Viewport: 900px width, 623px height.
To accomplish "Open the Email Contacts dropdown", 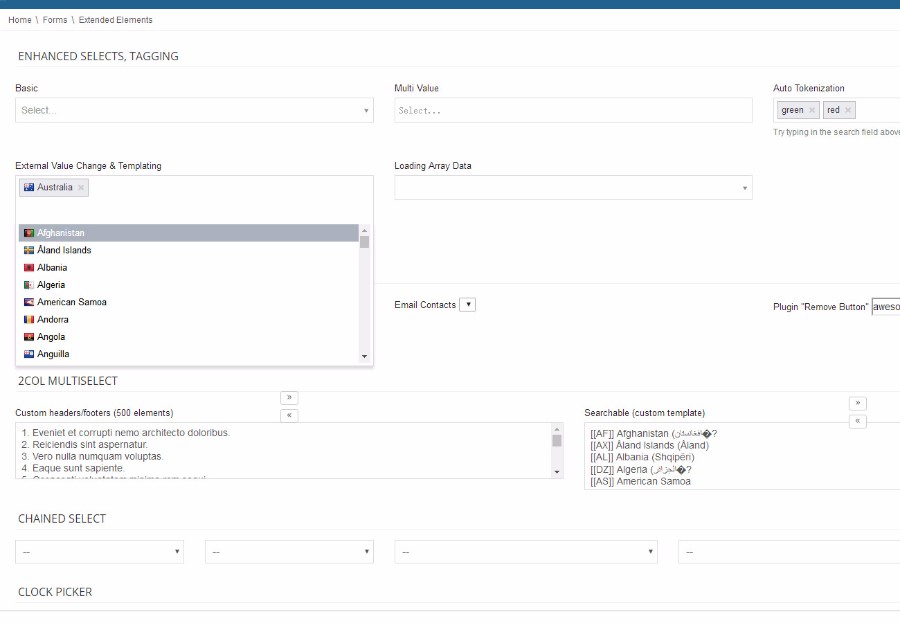I will pyautogui.click(x=468, y=305).
